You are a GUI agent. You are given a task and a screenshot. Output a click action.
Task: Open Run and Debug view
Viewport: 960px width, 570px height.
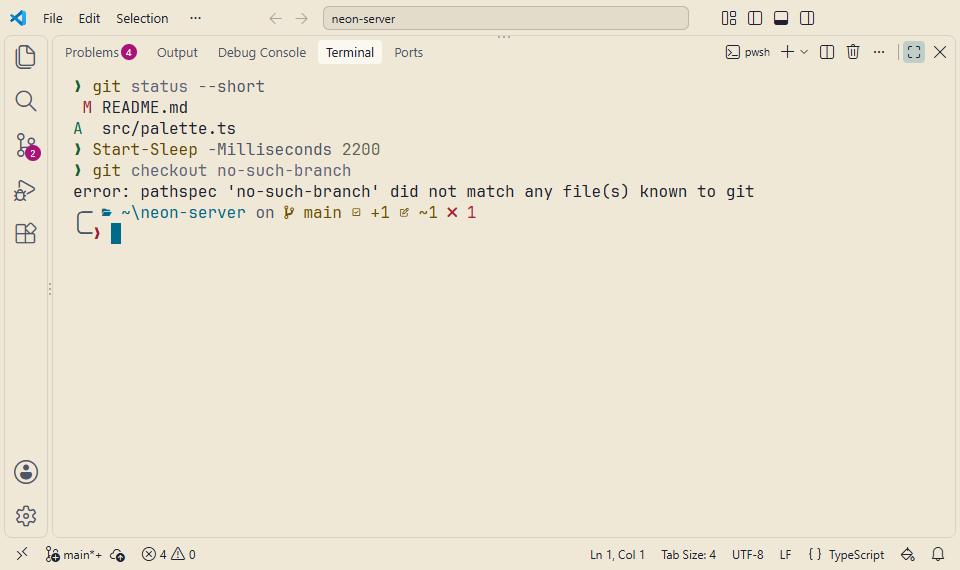26,190
